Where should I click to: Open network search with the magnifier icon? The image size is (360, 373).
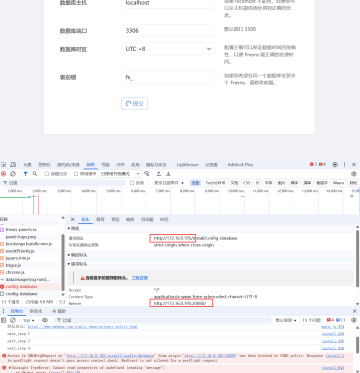click(35, 174)
